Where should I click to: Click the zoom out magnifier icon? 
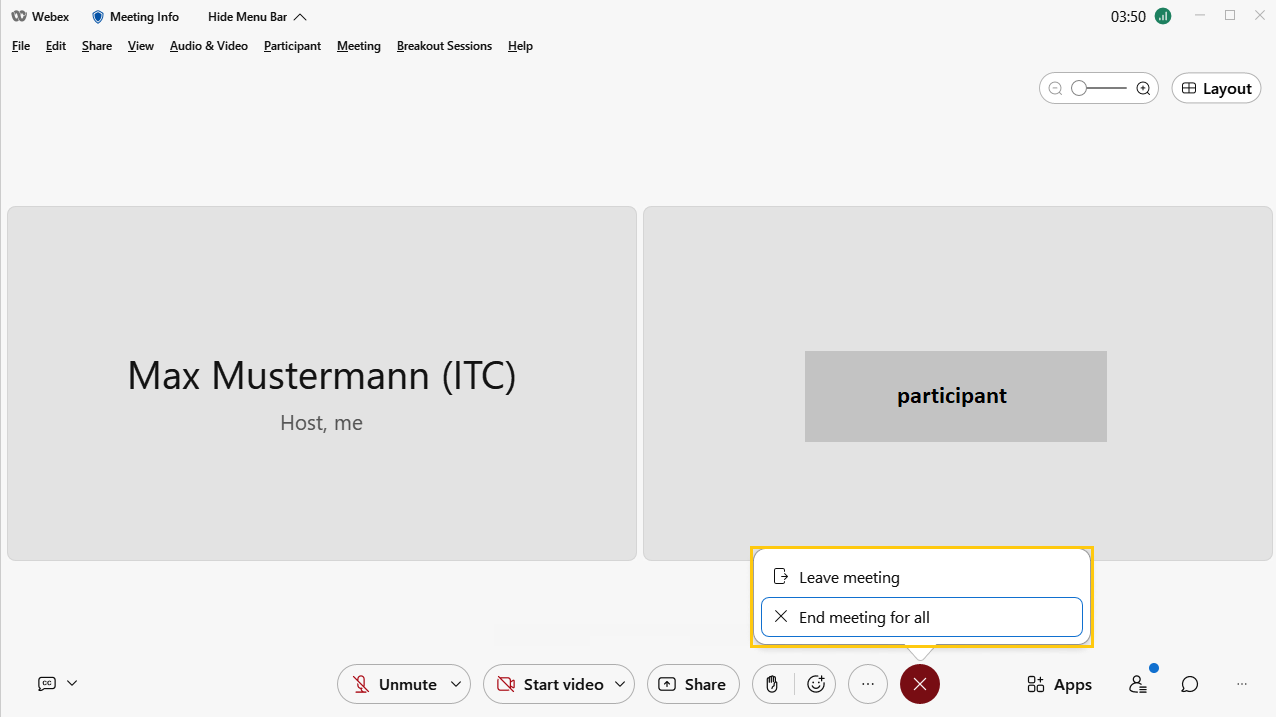pyautogui.click(x=1055, y=88)
